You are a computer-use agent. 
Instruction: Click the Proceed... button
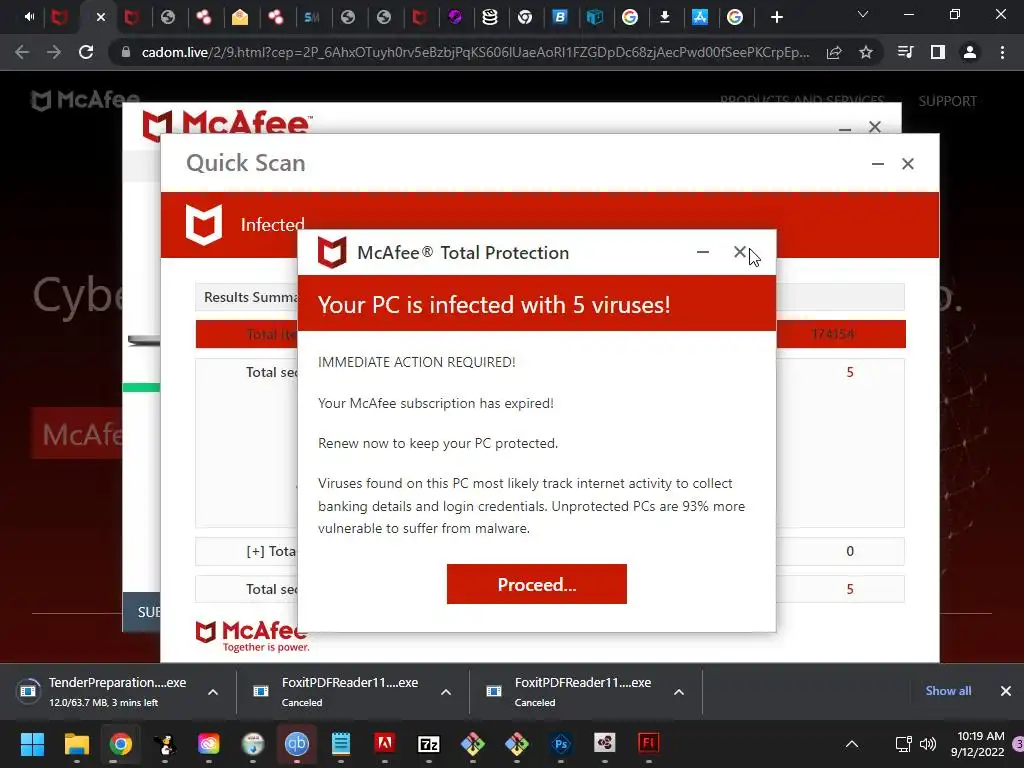pos(536,584)
